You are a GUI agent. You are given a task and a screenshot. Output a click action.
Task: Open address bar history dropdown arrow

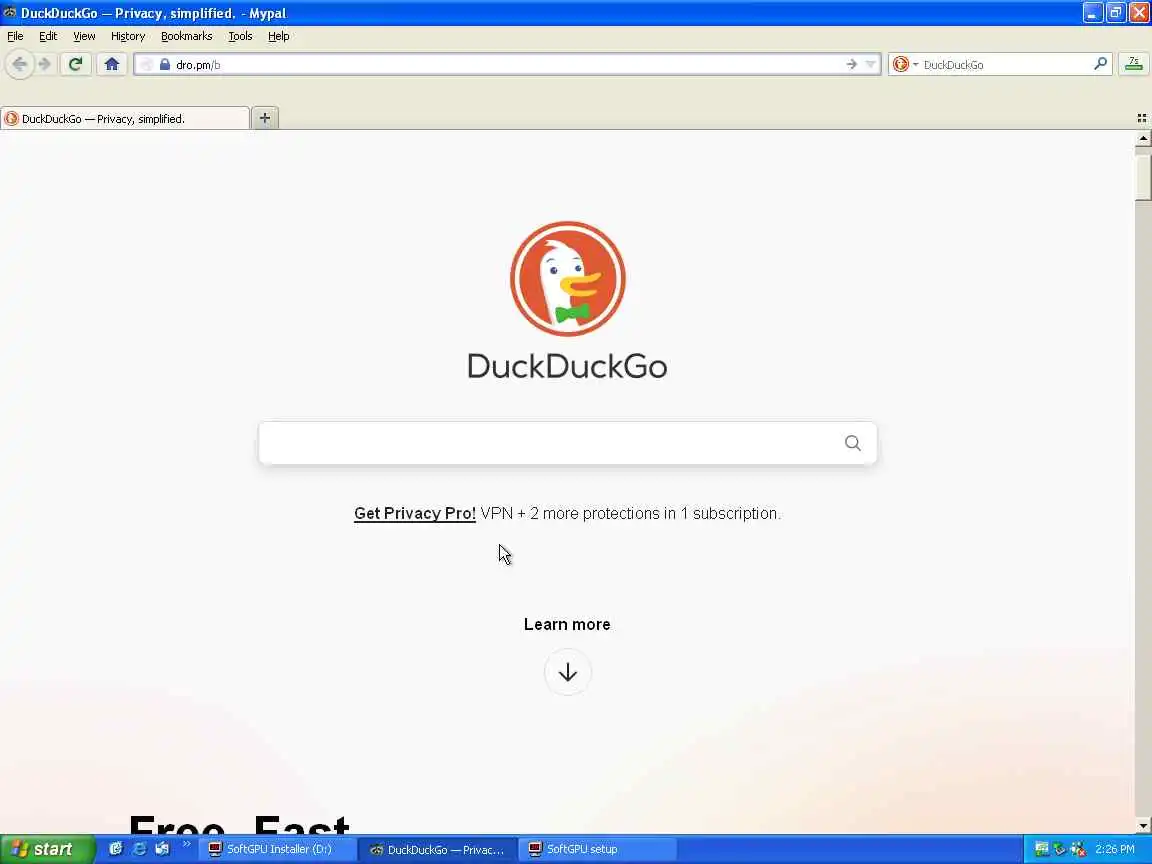pos(871,65)
